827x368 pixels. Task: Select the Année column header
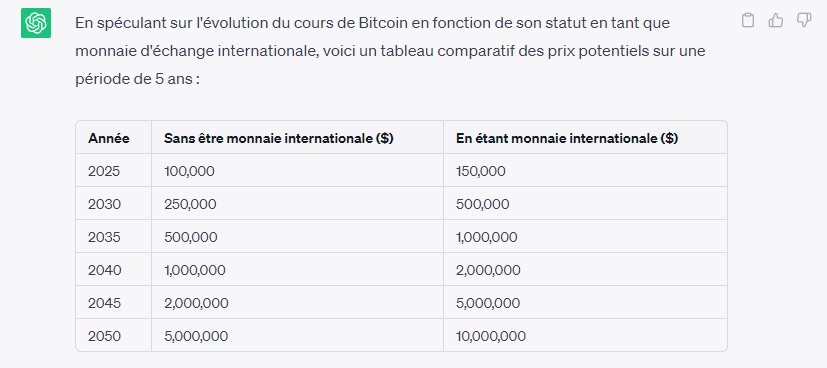coord(109,138)
